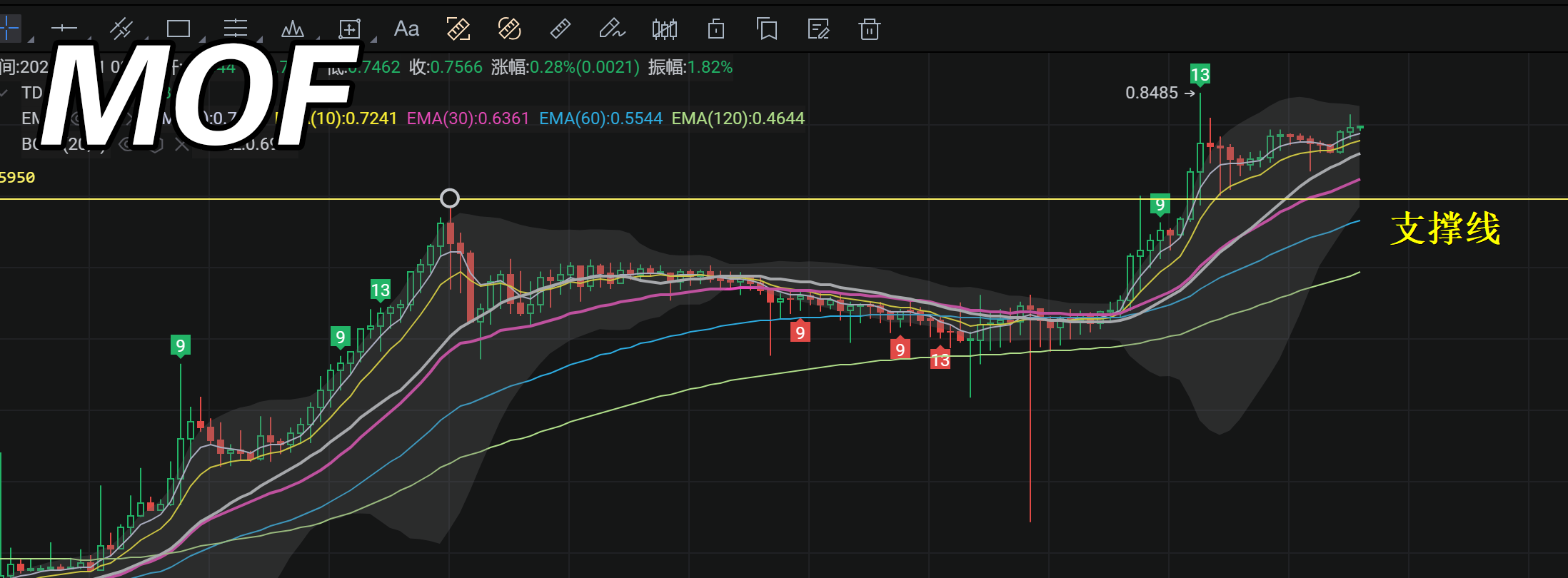Click EMA(60):0.5544 value
The height and width of the screenshot is (578, 1568).
pos(600,118)
